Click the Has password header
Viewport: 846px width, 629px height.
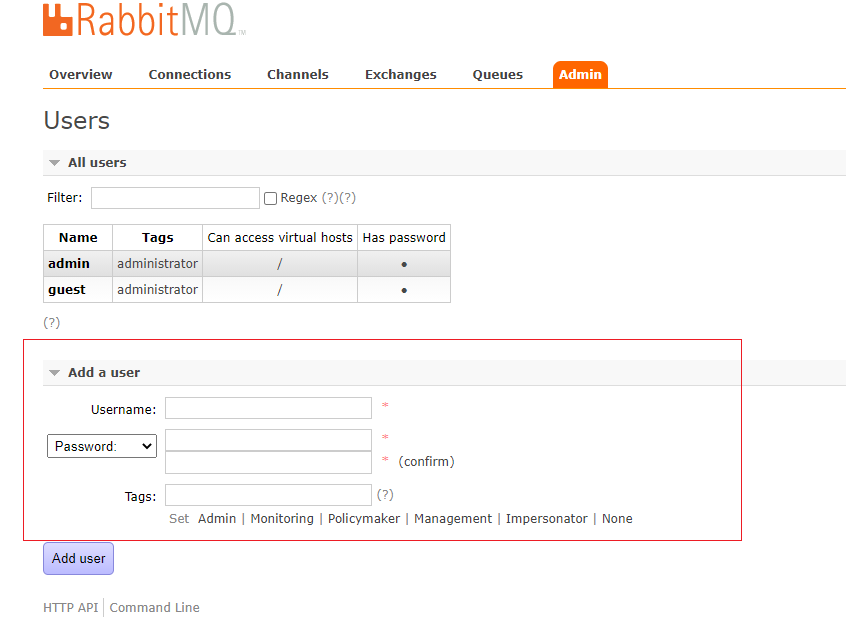(404, 238)
